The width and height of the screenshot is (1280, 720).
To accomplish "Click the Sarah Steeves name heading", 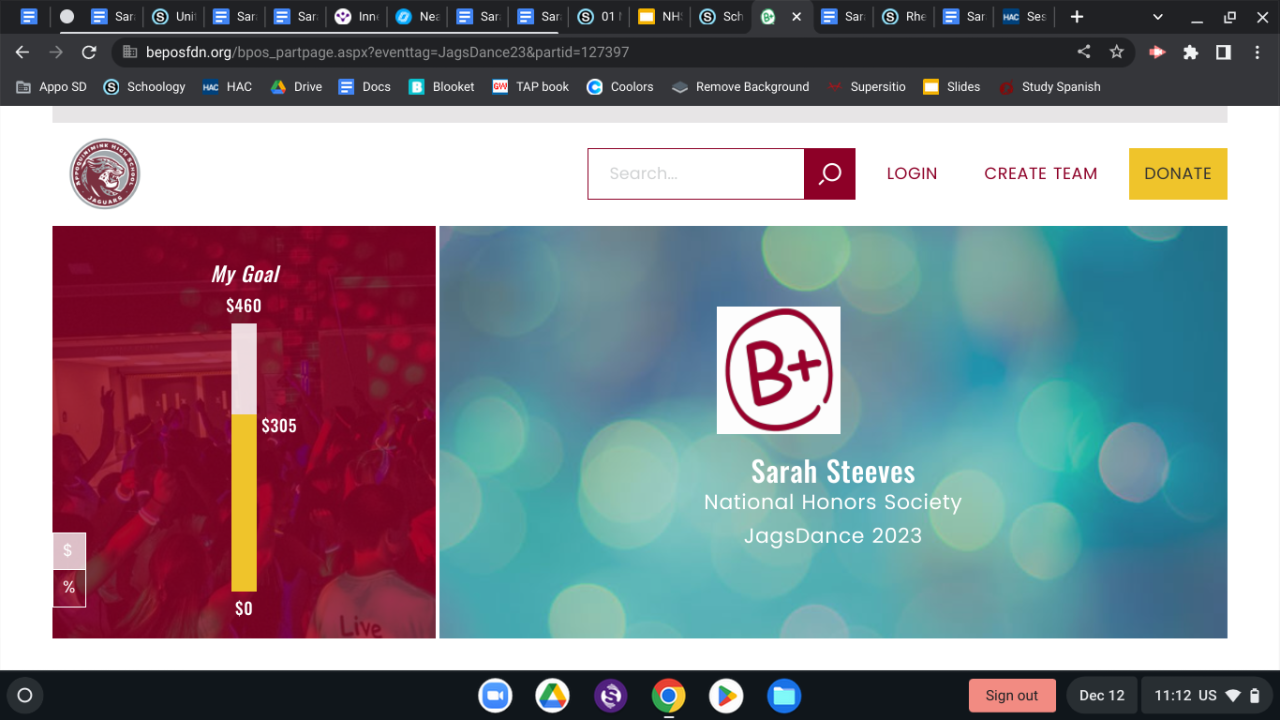I will pos(833,471).
